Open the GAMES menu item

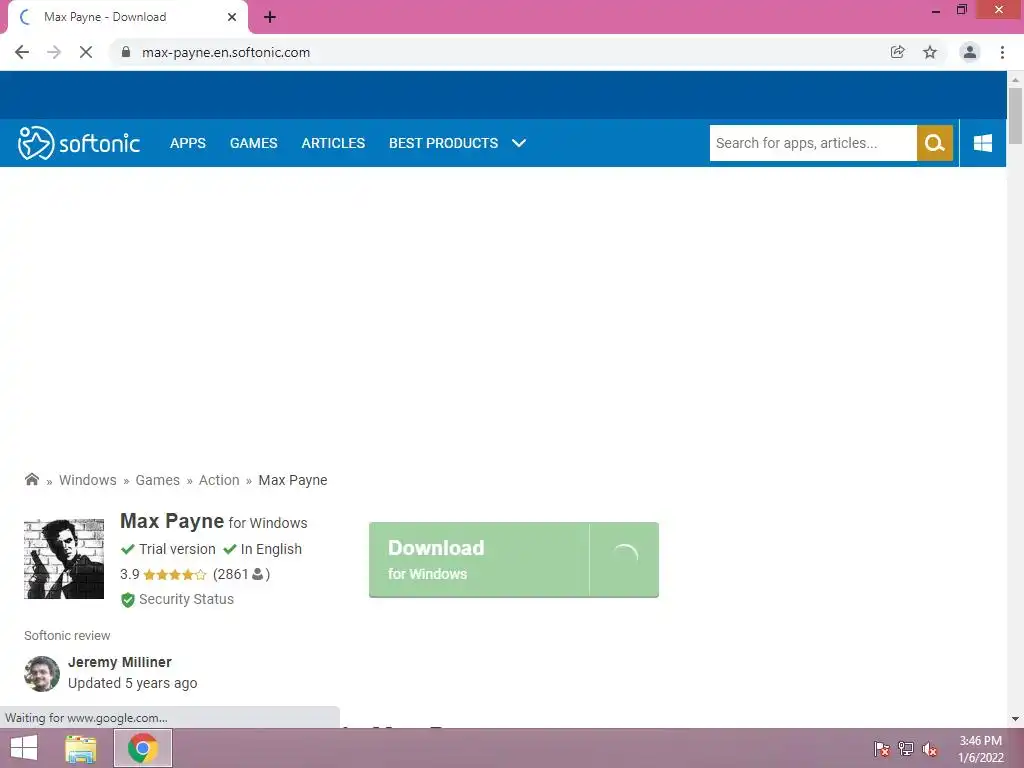pos(253,143)
